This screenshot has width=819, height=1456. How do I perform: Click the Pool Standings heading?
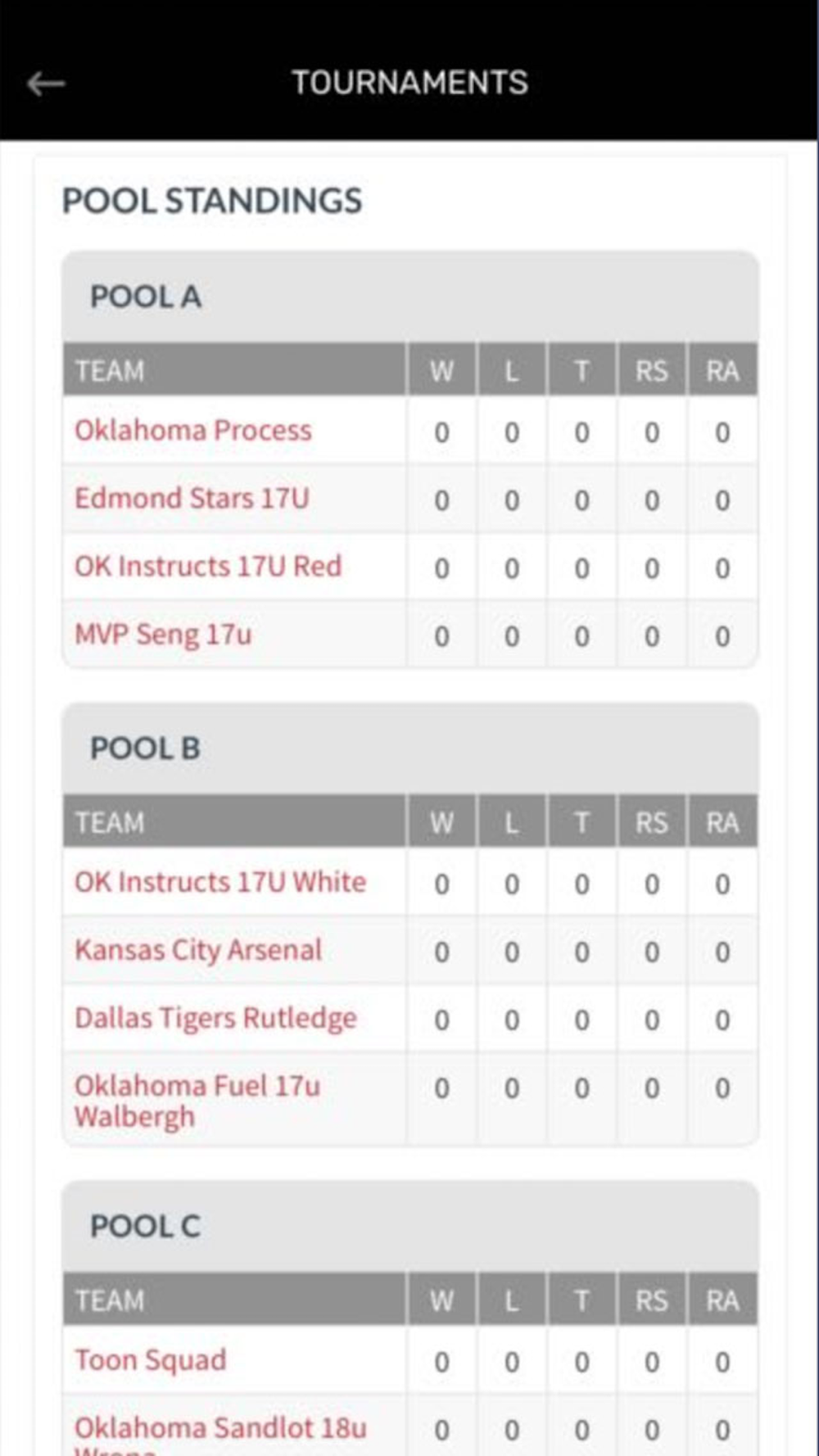[x=212, y=201]
